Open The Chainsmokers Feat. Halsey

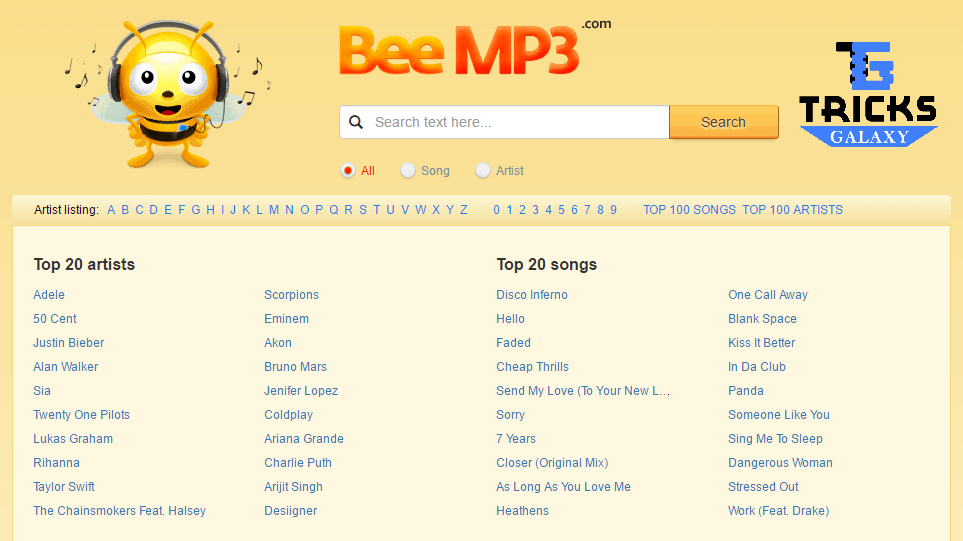pos(120,510)
